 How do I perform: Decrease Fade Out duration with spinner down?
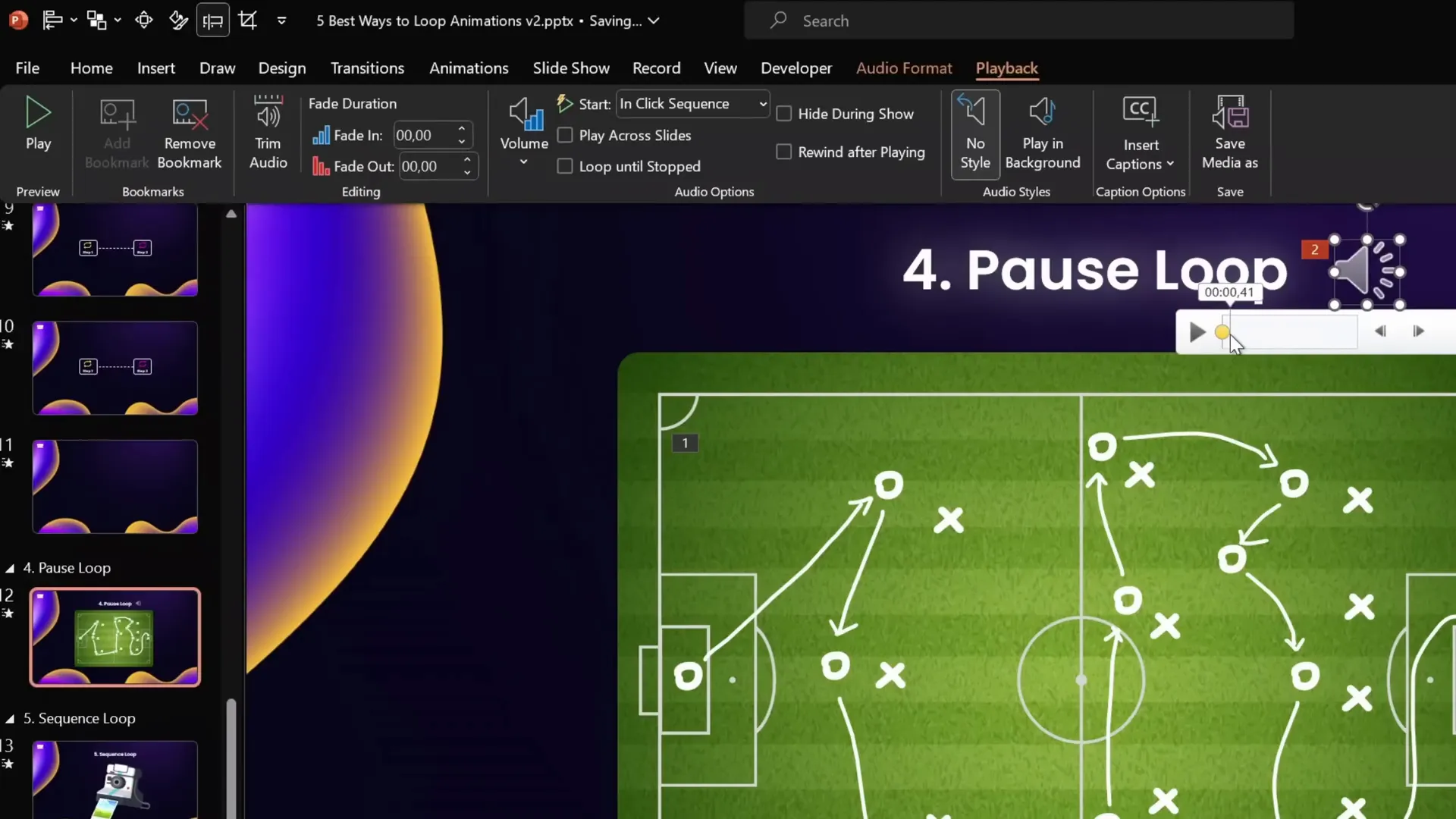pos(467,173)
